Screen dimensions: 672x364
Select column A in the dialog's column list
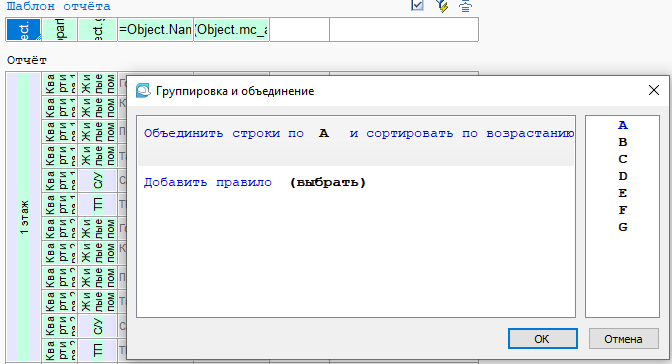coord(623,125)
